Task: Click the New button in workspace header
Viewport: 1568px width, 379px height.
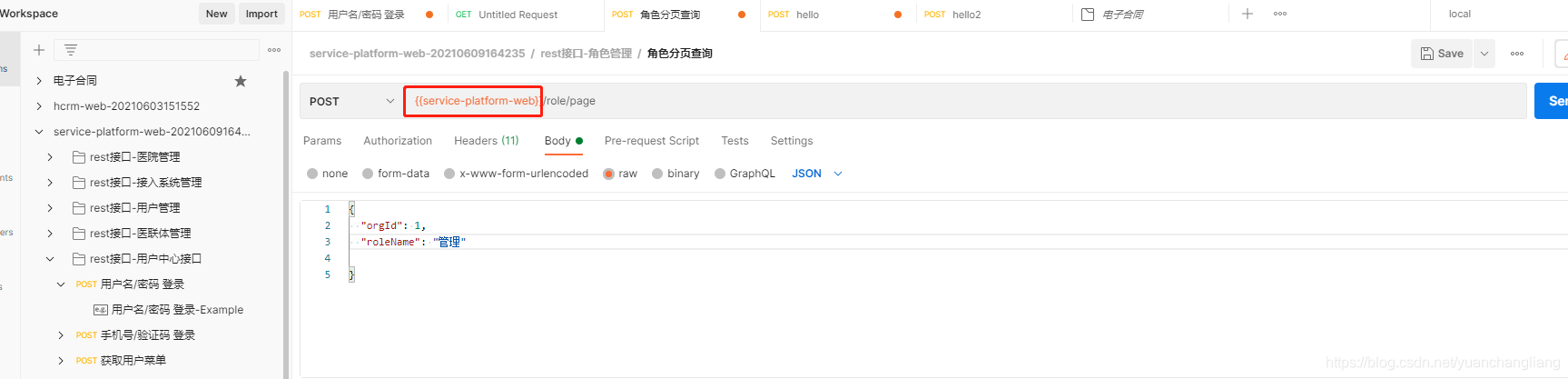Action: point(216,14)
